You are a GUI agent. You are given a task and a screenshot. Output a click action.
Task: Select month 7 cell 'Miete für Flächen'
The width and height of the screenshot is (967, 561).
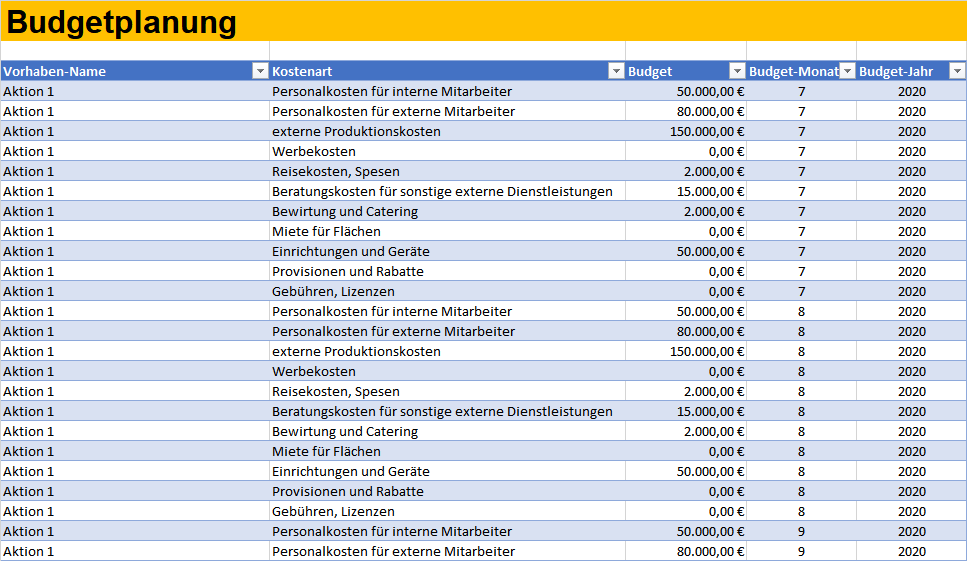(447, 232)
